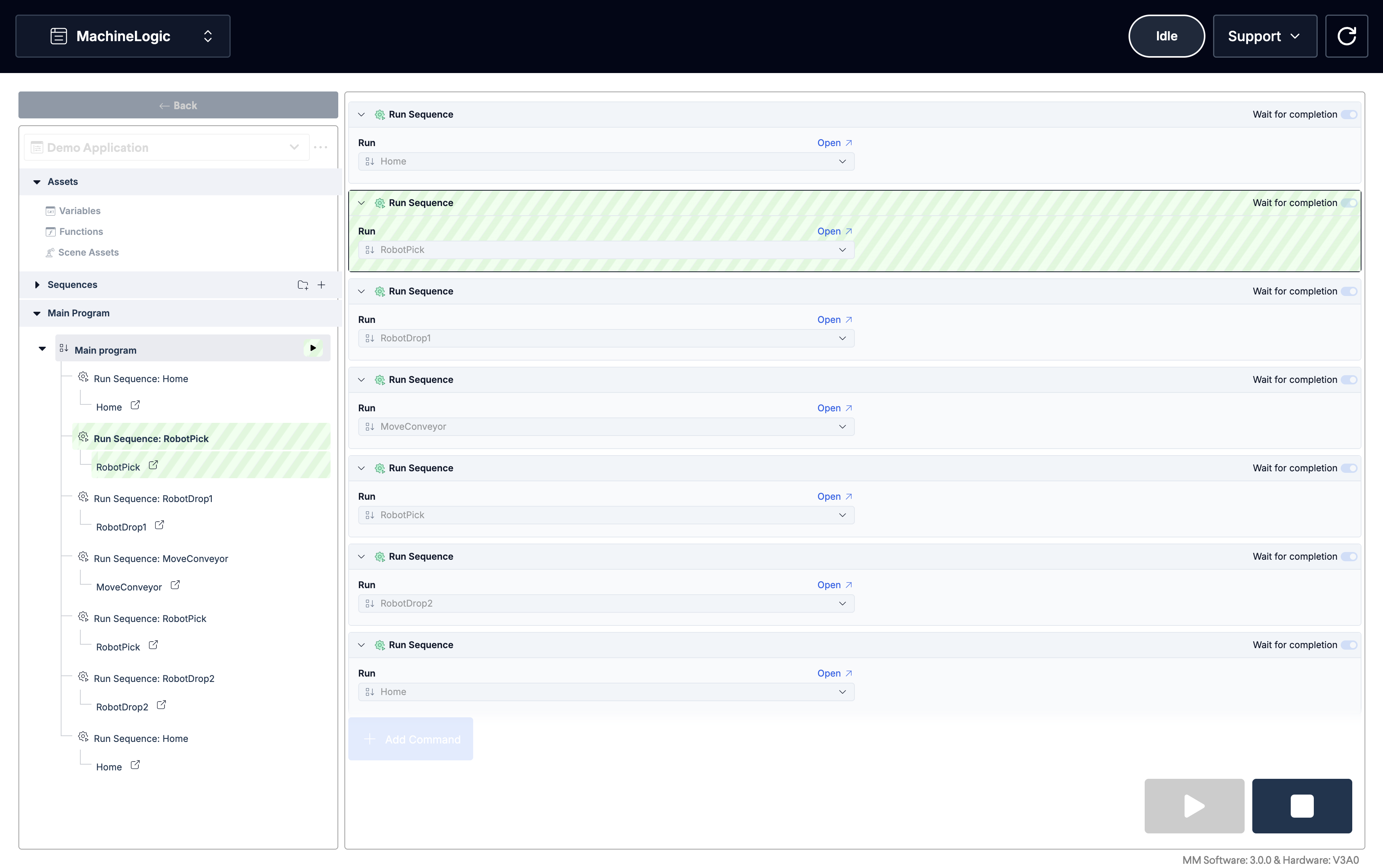Click gear icon on last Home Run Sequence card

[x=380, y=645]
